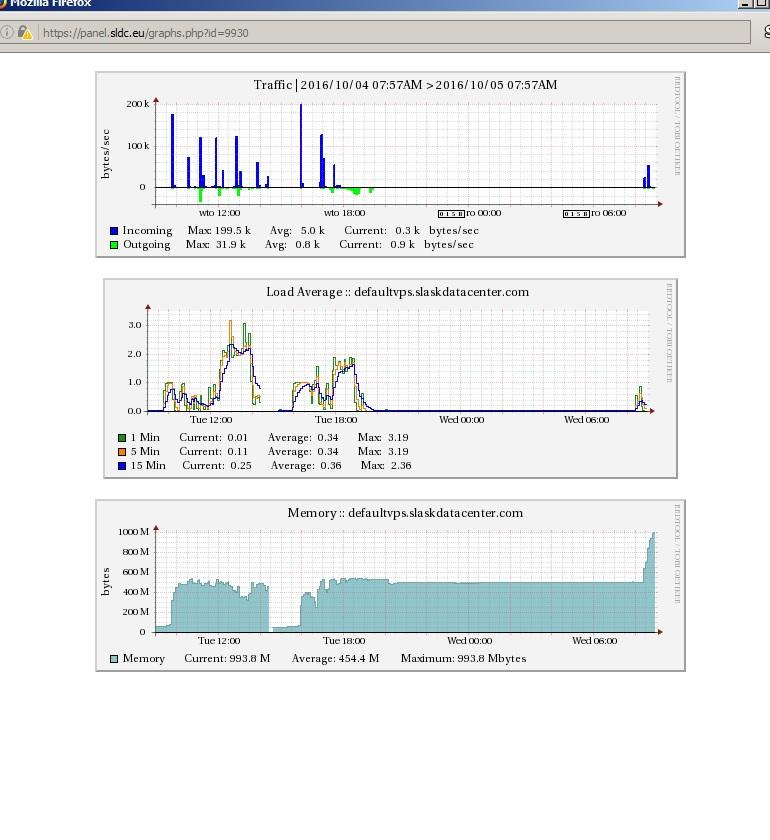Click the teal Memory legend swatch

(114, 659)
